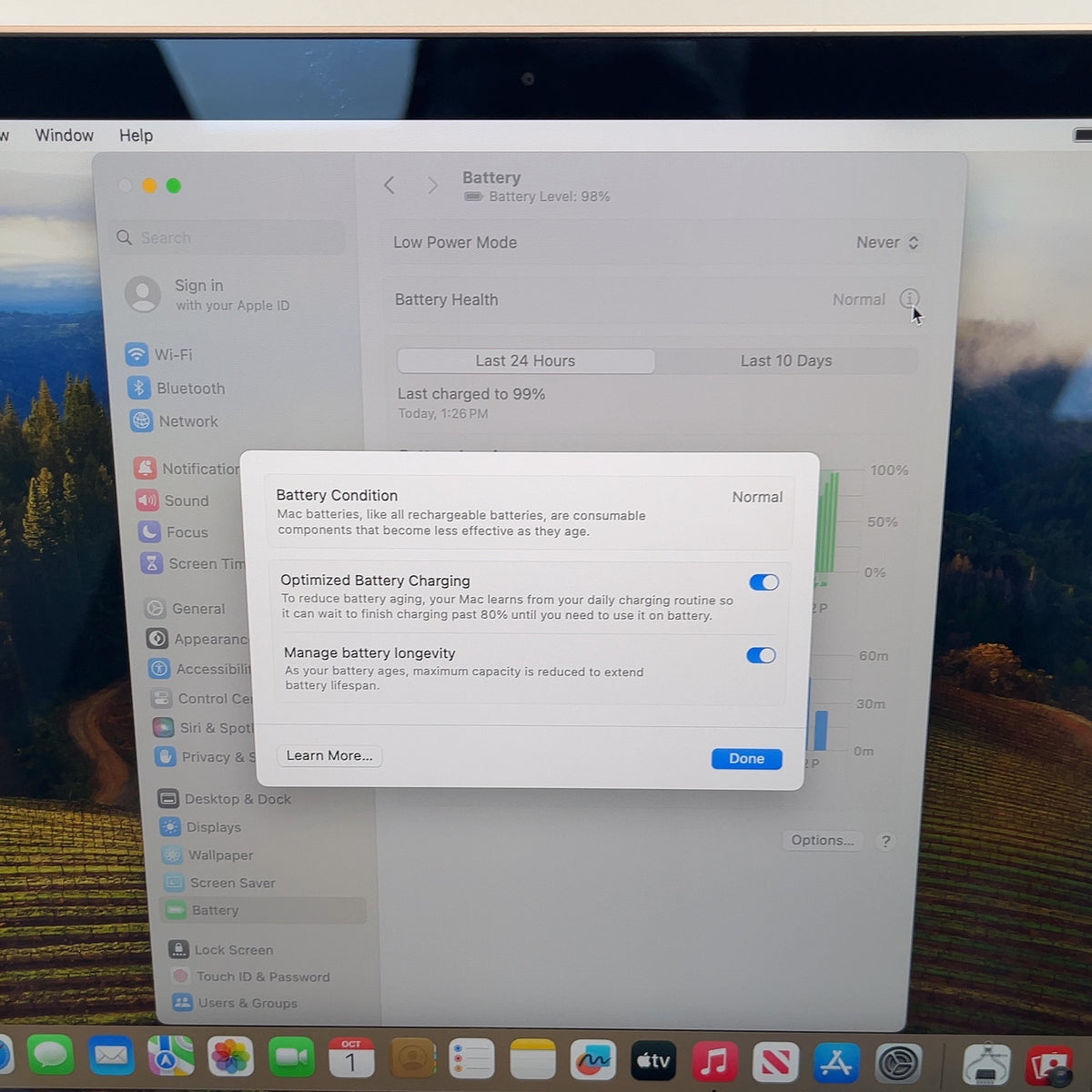The width and height of the screenshot is (1092, 1092).
Task: Open Wi-Fi settings in the sidebar
Action: click(x=159, y=355)
